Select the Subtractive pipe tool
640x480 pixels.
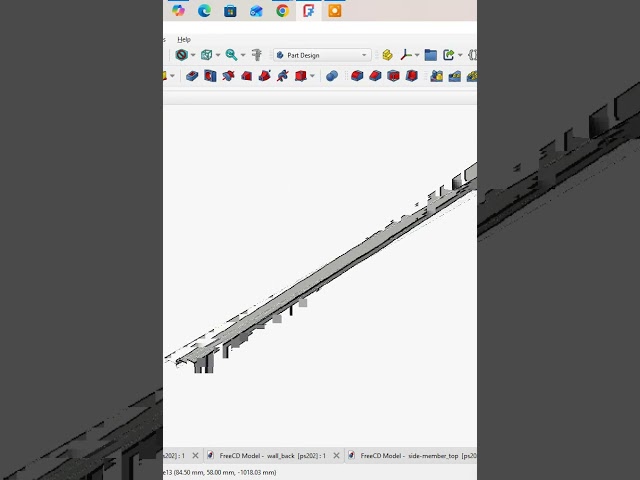[264, 76]
